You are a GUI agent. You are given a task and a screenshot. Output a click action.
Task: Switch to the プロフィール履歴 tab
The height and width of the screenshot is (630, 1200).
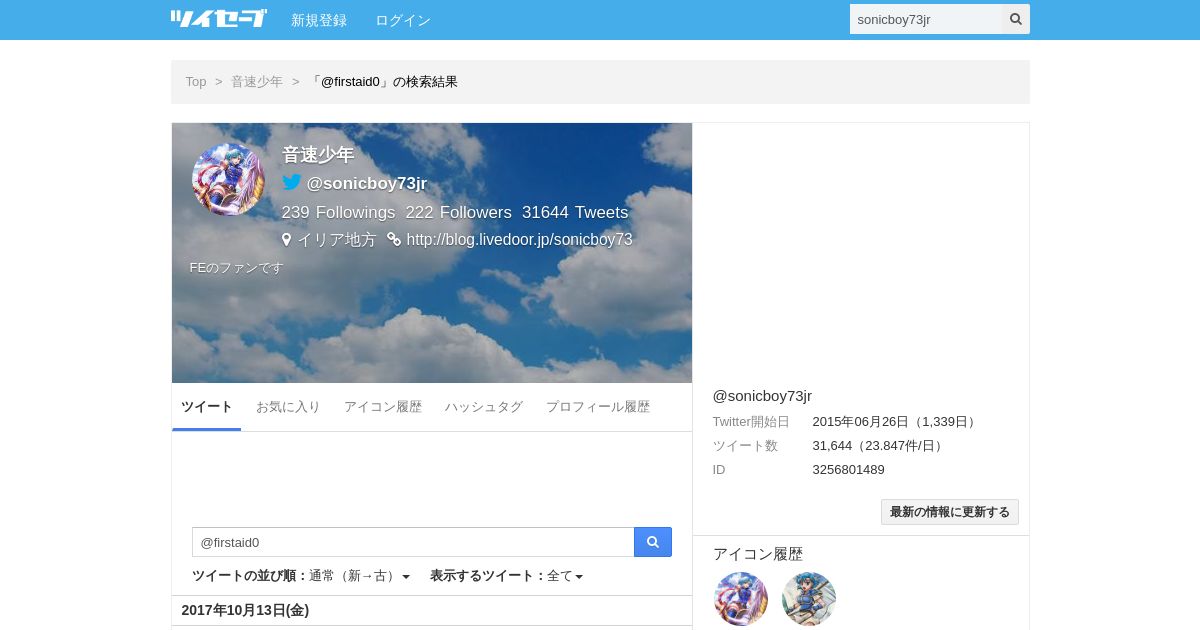(x=598, y=407)
